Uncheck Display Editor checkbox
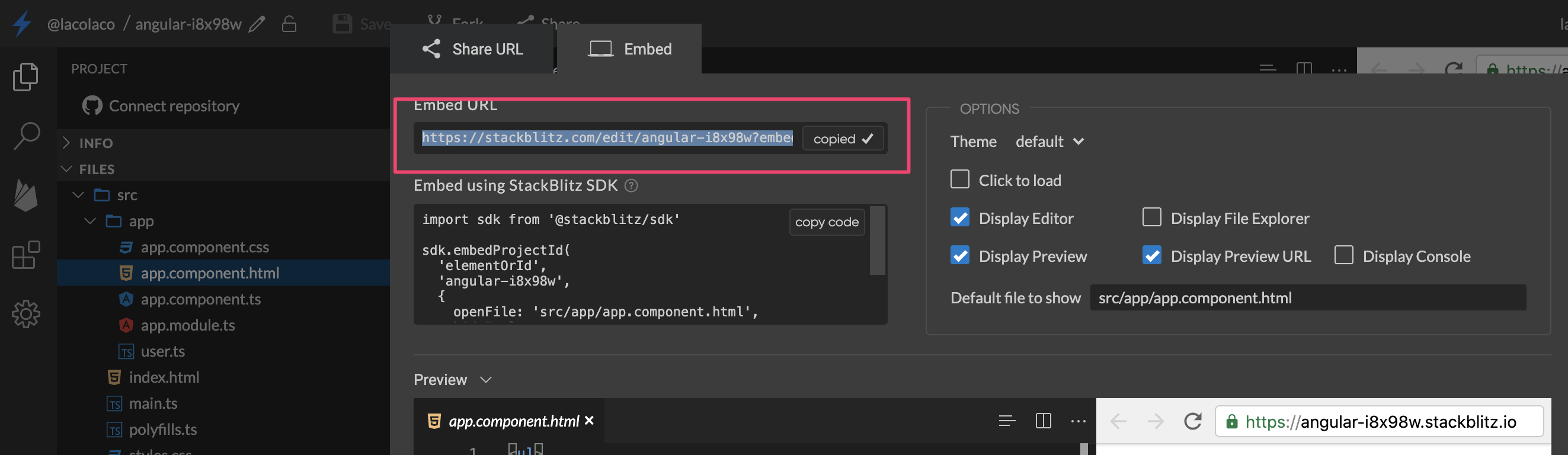 point(960,218)
